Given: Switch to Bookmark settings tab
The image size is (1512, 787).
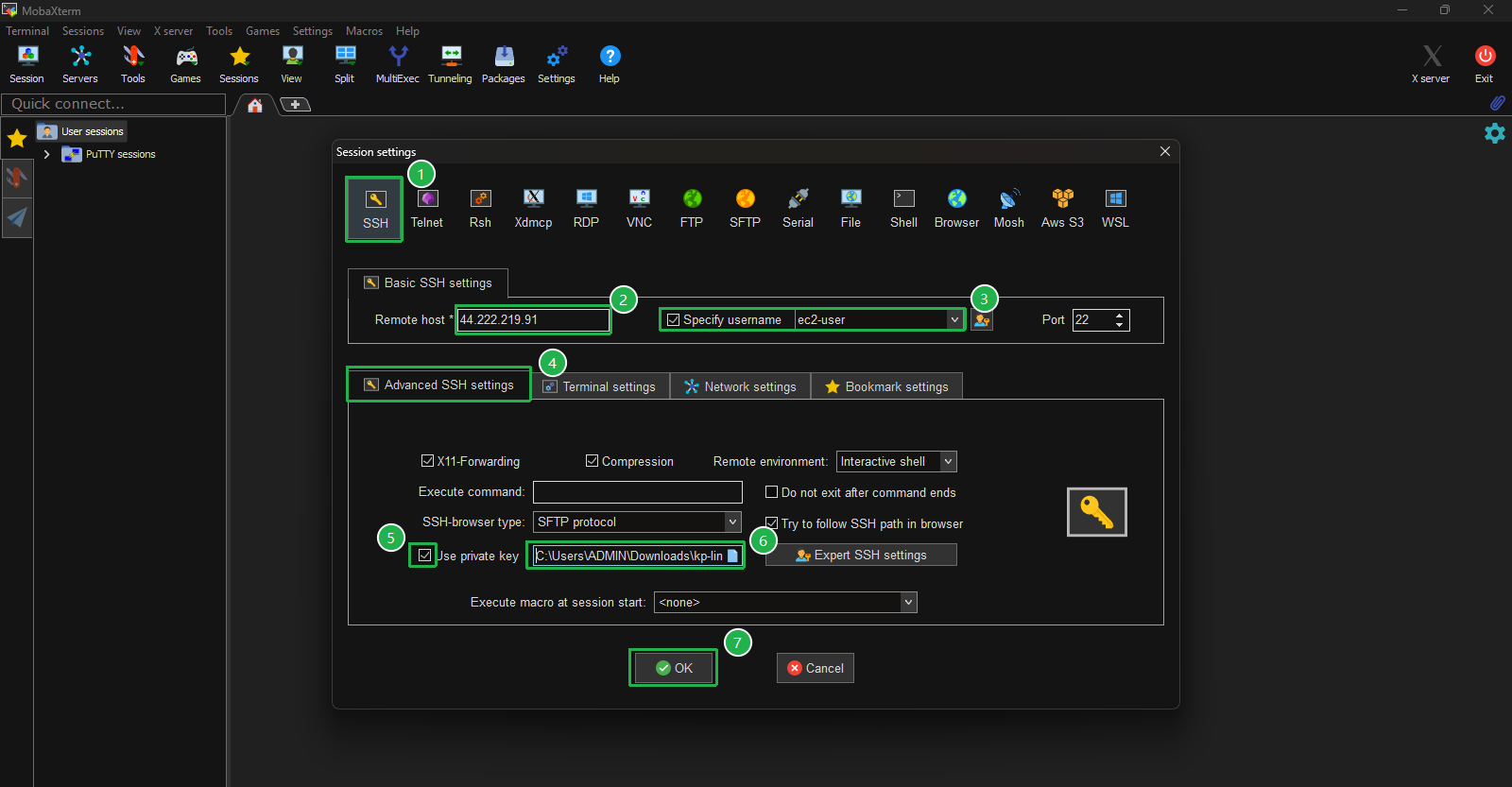Looking at the screenshot, I should pos(886,386).
